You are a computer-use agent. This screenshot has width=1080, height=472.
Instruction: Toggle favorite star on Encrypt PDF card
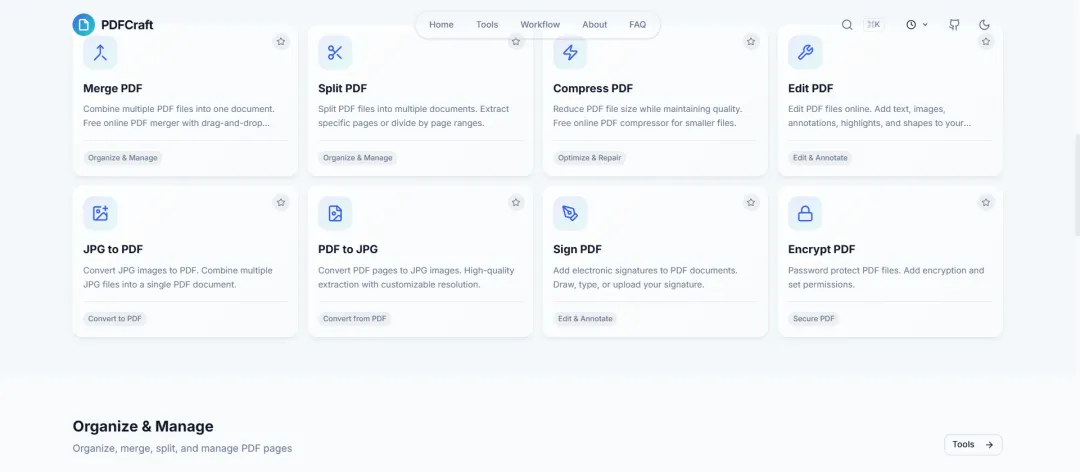(986, 203)
